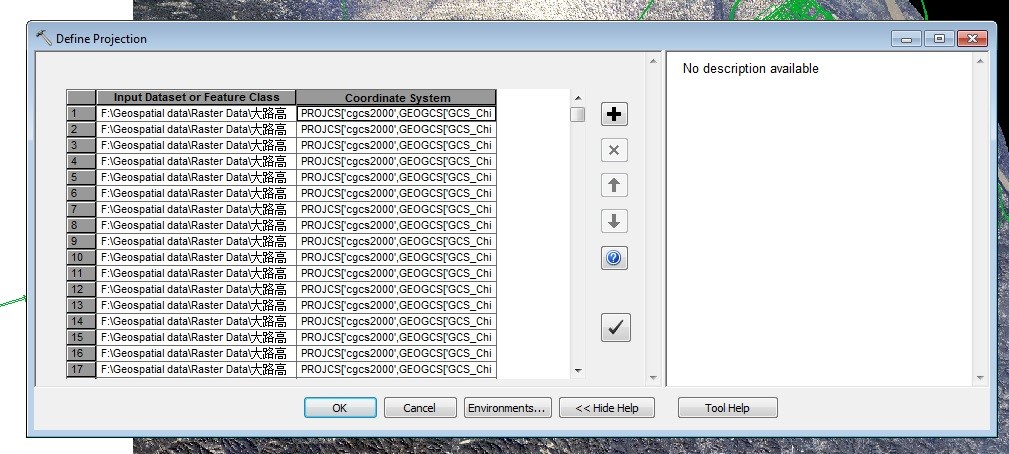Click the table scrollbar down arrow
The height and width of the screenshot is (454, 1009).
click(x=578, y=370)
